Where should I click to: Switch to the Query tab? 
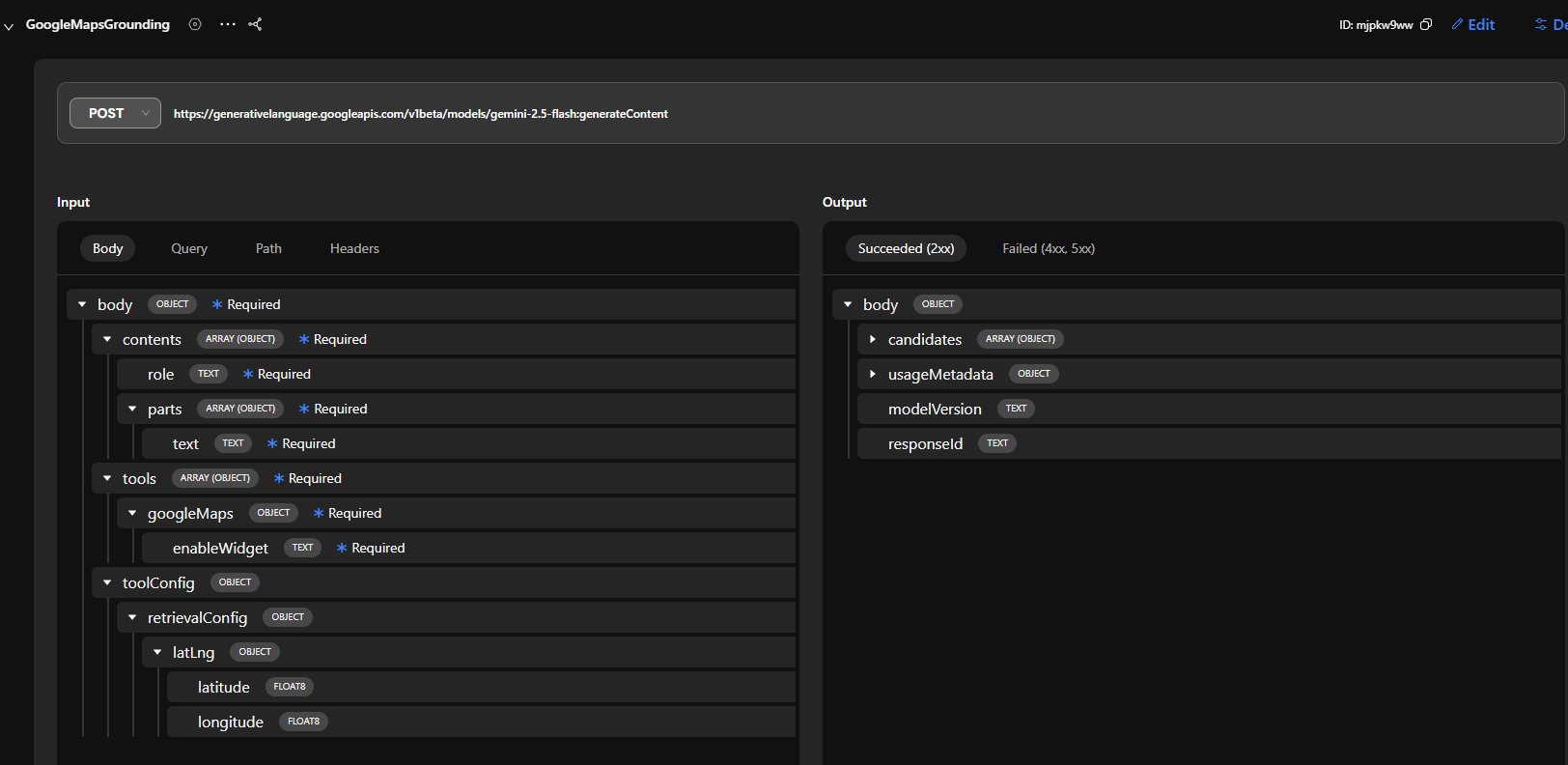pyautogui.click(x=189, y=248)
